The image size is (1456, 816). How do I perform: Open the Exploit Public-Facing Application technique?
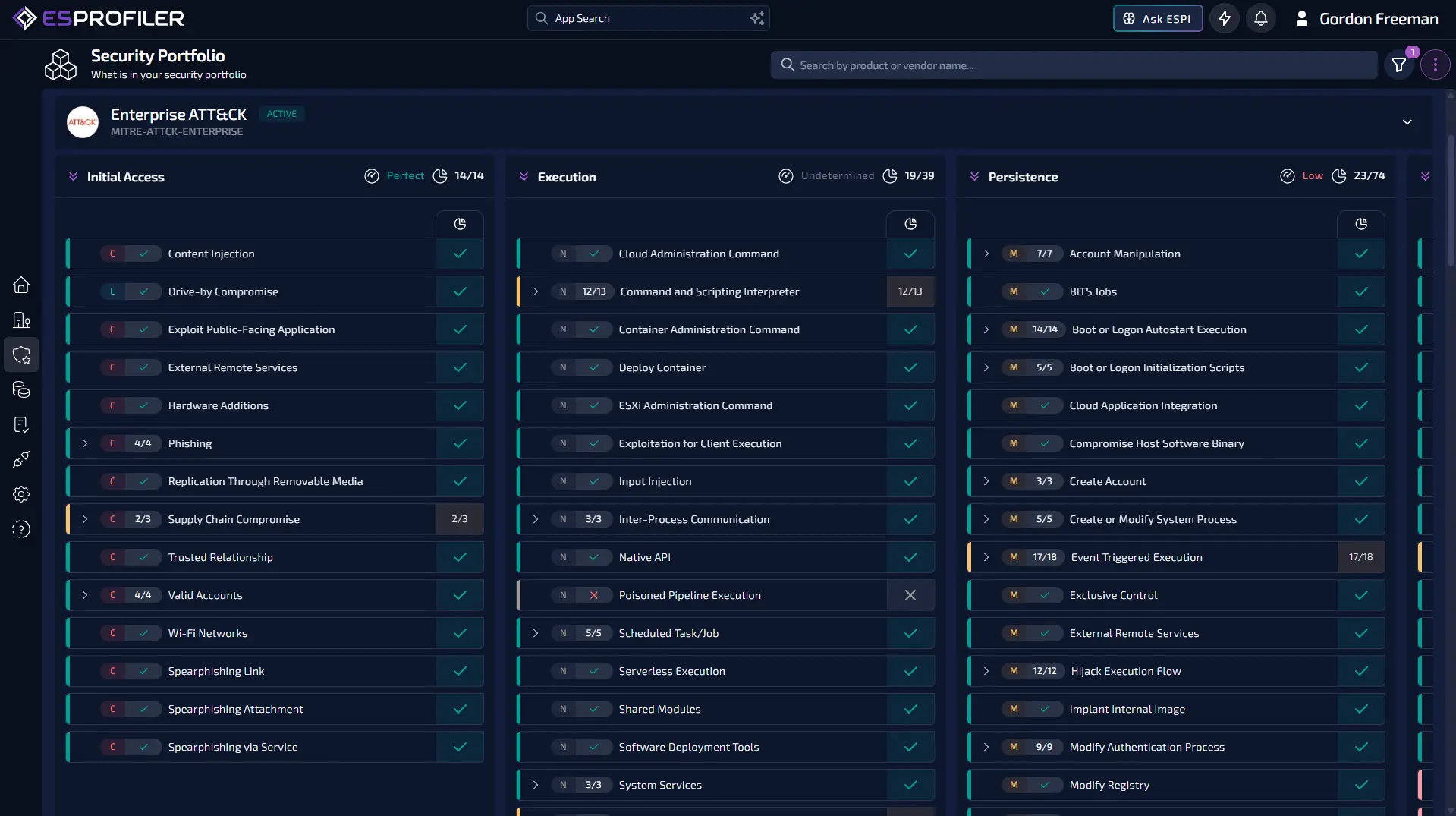click(x=275, y=329)
